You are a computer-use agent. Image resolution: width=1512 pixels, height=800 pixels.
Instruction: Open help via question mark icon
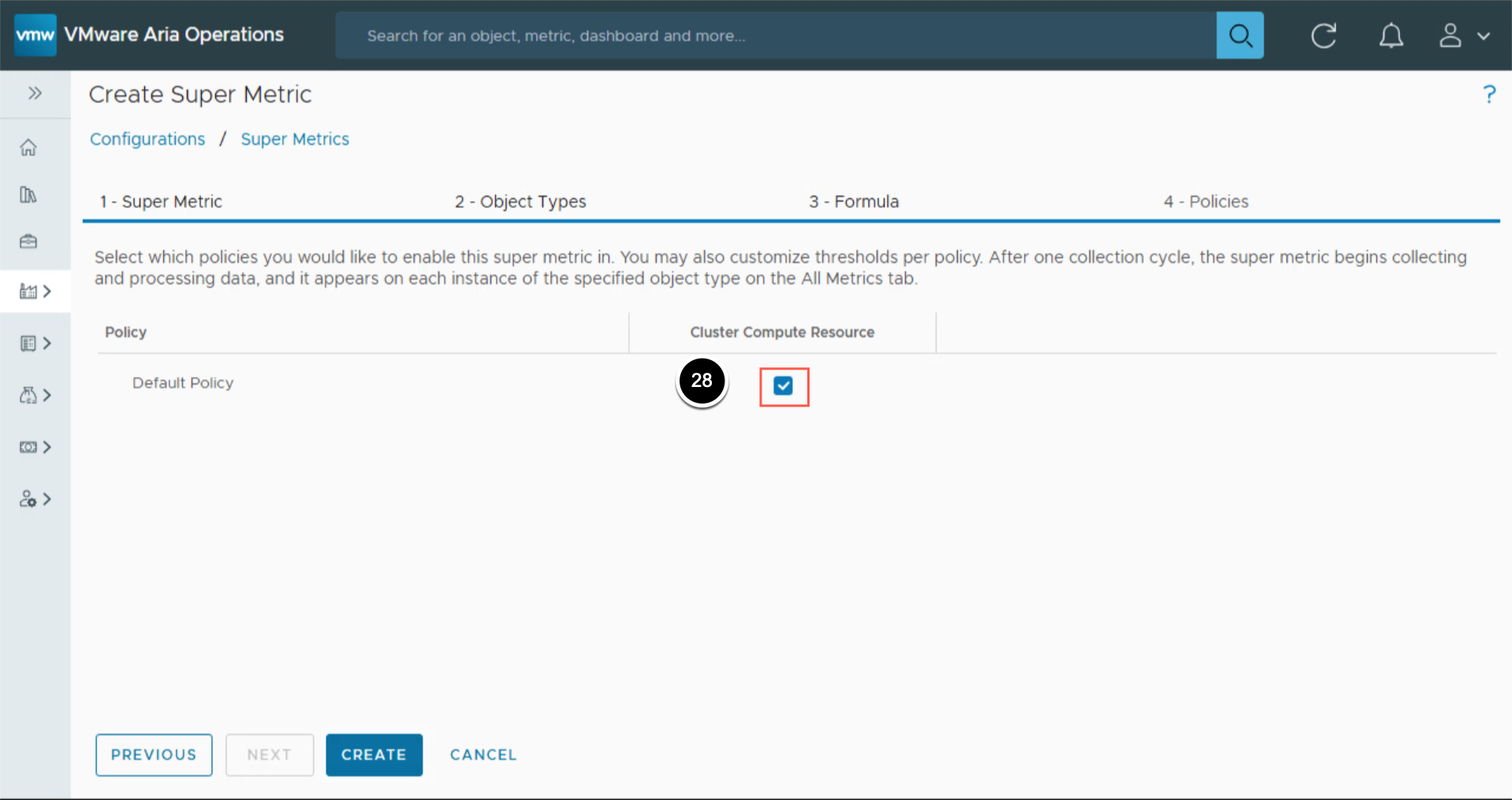pos(1488,95)
